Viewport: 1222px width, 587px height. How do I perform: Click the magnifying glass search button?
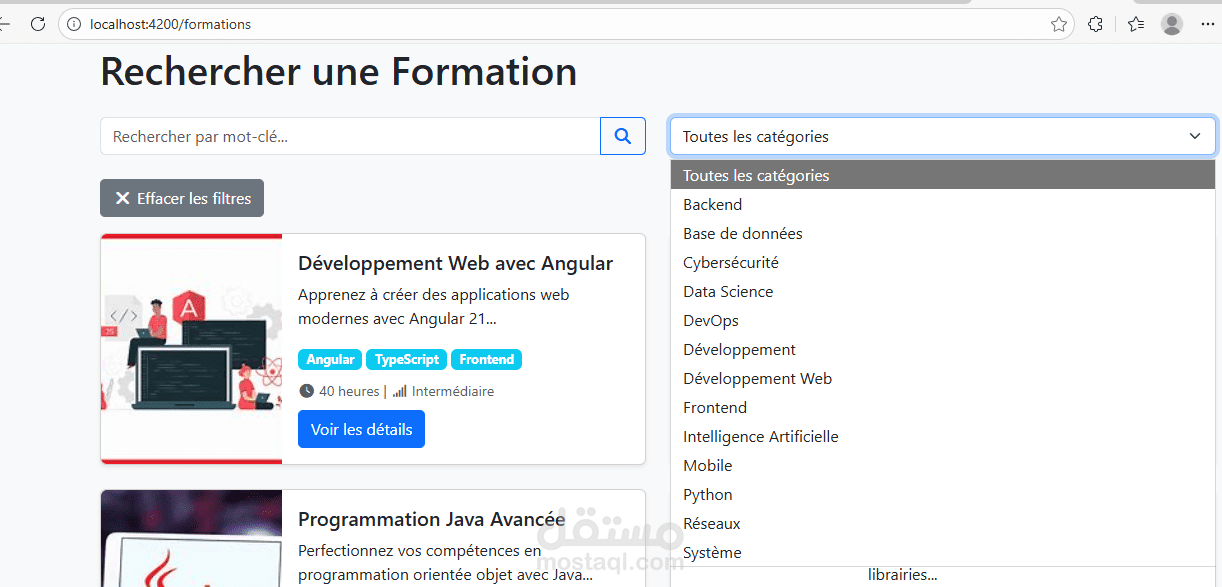coord(623,136)
